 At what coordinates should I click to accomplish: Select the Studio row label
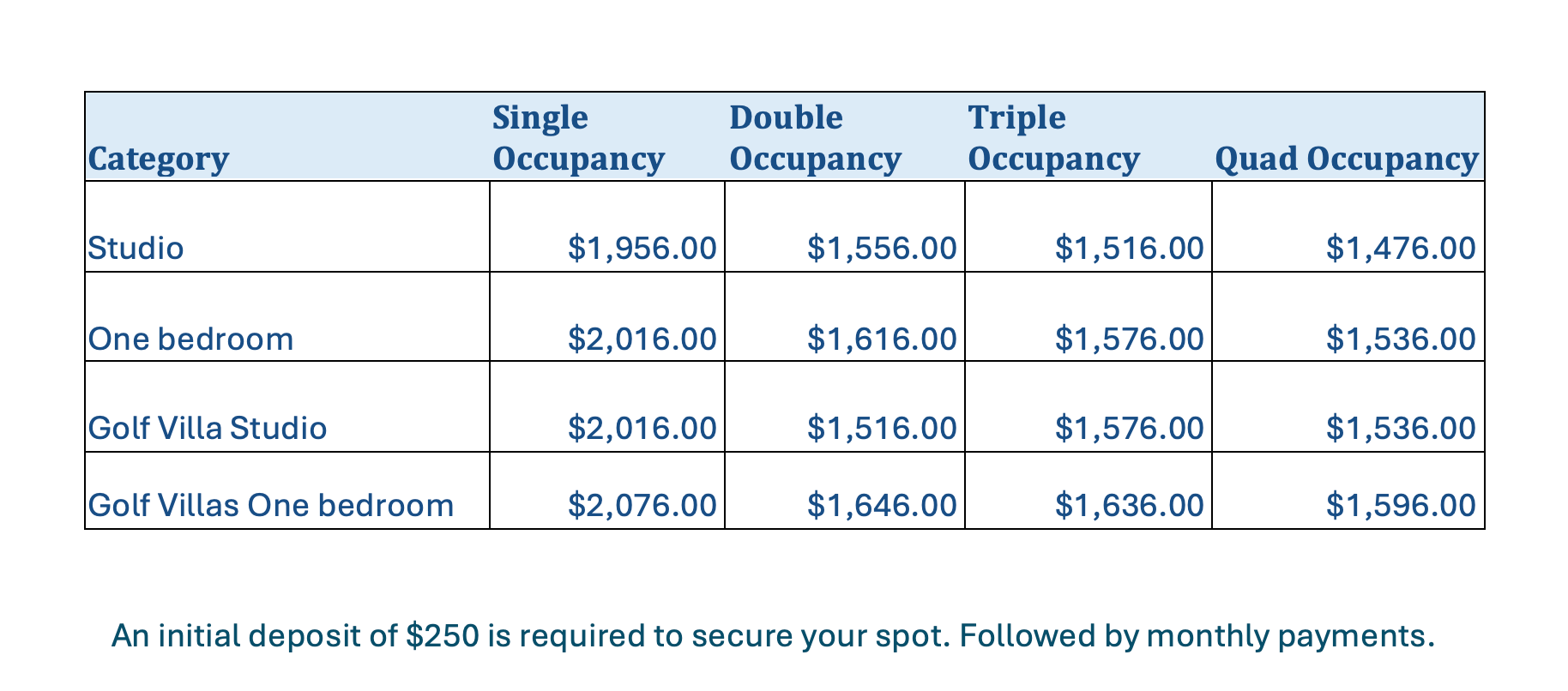(136, 248)
